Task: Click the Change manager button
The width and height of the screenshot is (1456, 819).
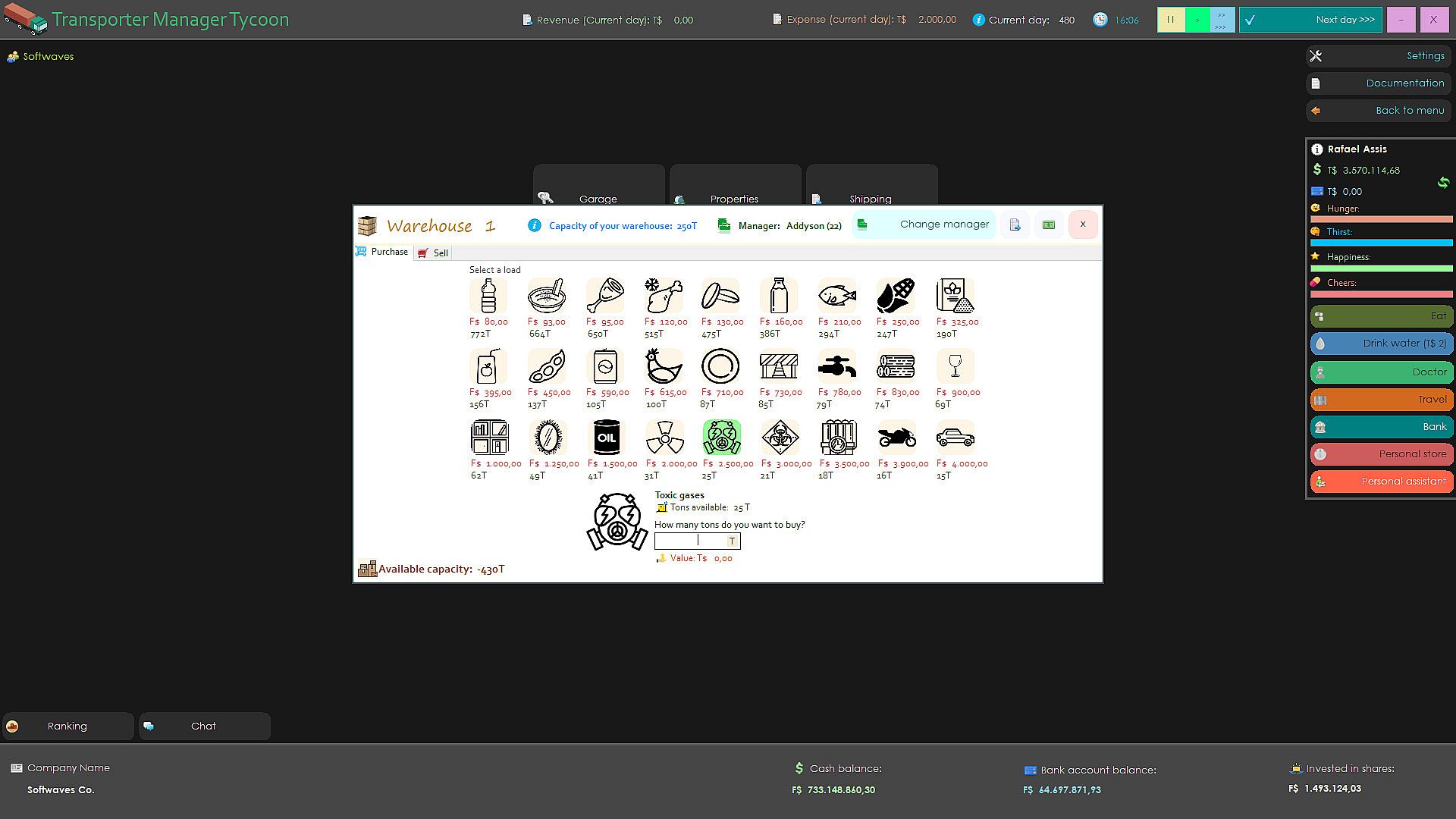Action: [924, 224]
